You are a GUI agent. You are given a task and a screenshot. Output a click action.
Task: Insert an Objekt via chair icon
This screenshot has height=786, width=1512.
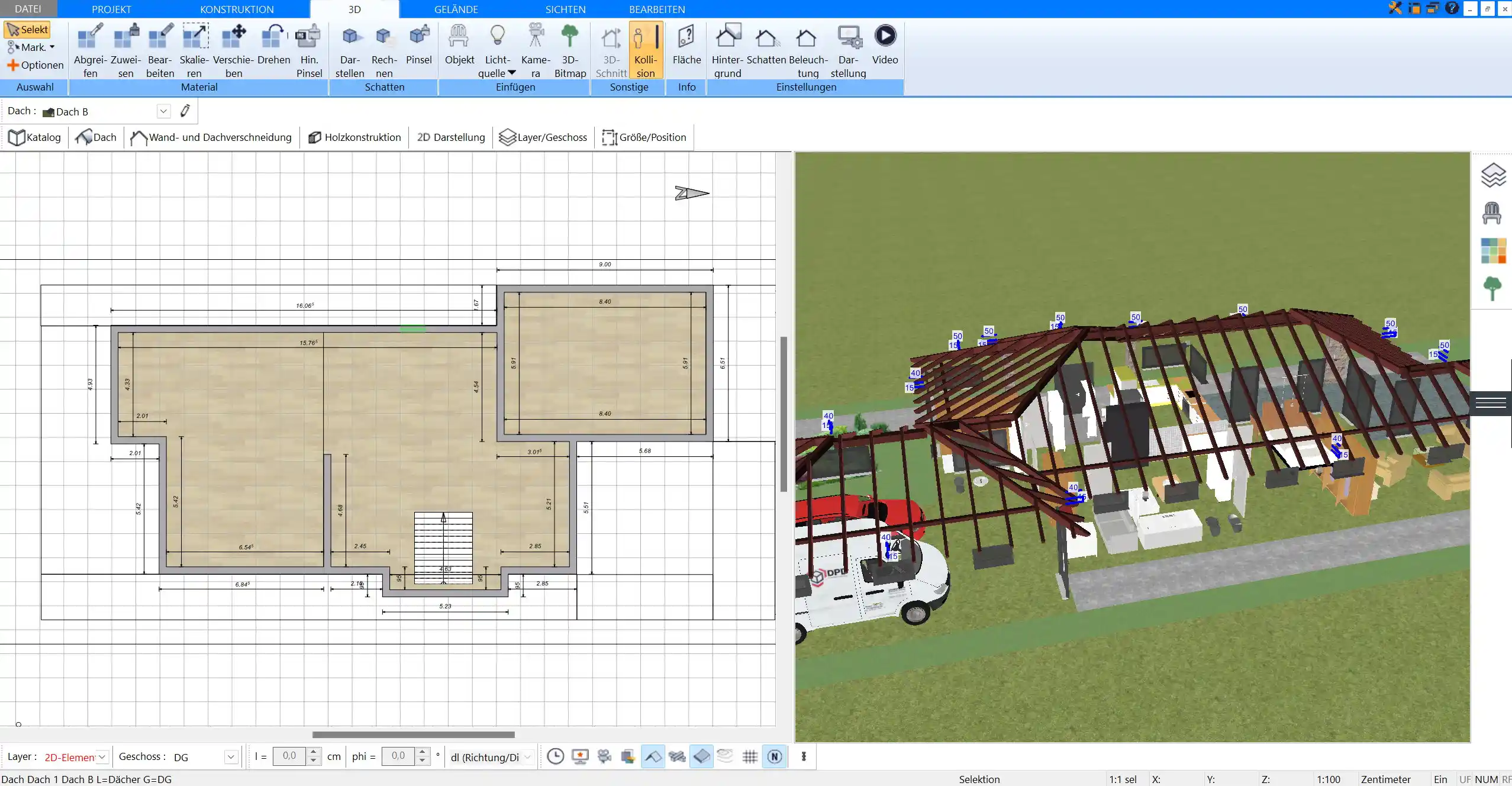point(459,44)
